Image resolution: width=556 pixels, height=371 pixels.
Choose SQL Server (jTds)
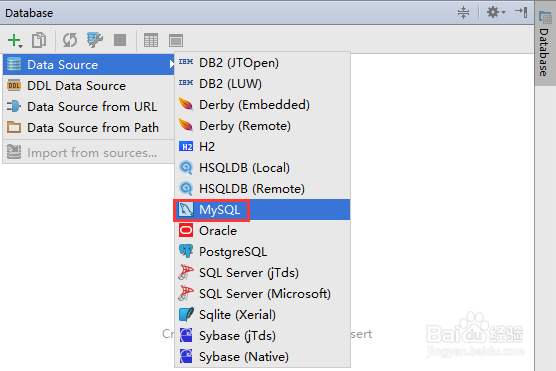coord(262,272)
